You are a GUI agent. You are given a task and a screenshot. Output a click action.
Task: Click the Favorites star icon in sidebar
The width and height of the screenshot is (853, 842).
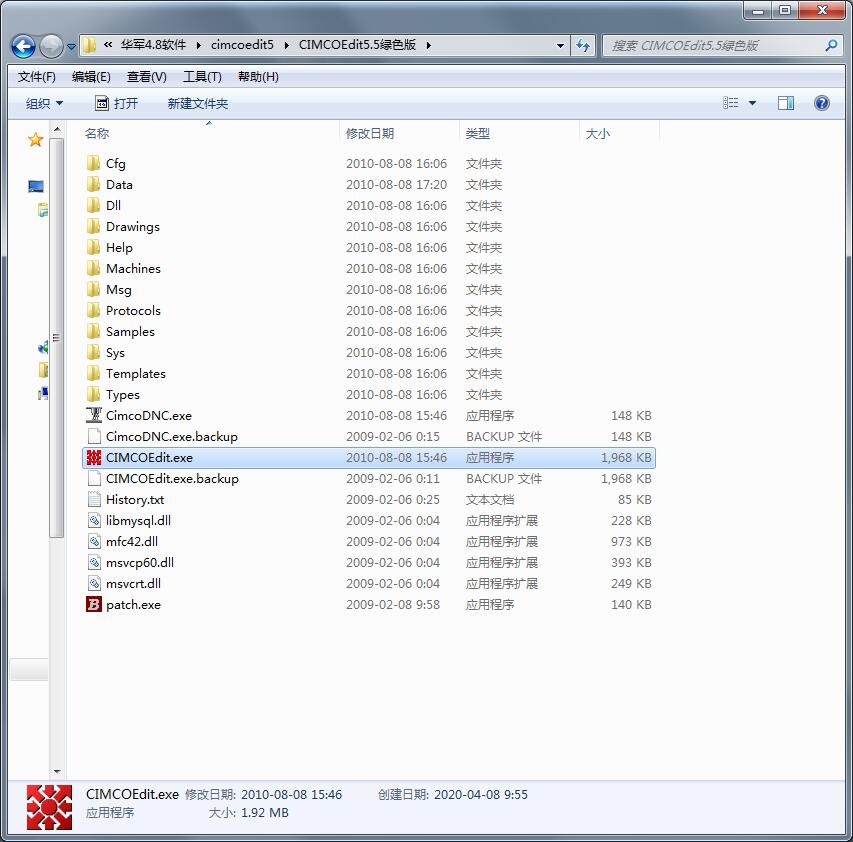(x=35, y=140)
